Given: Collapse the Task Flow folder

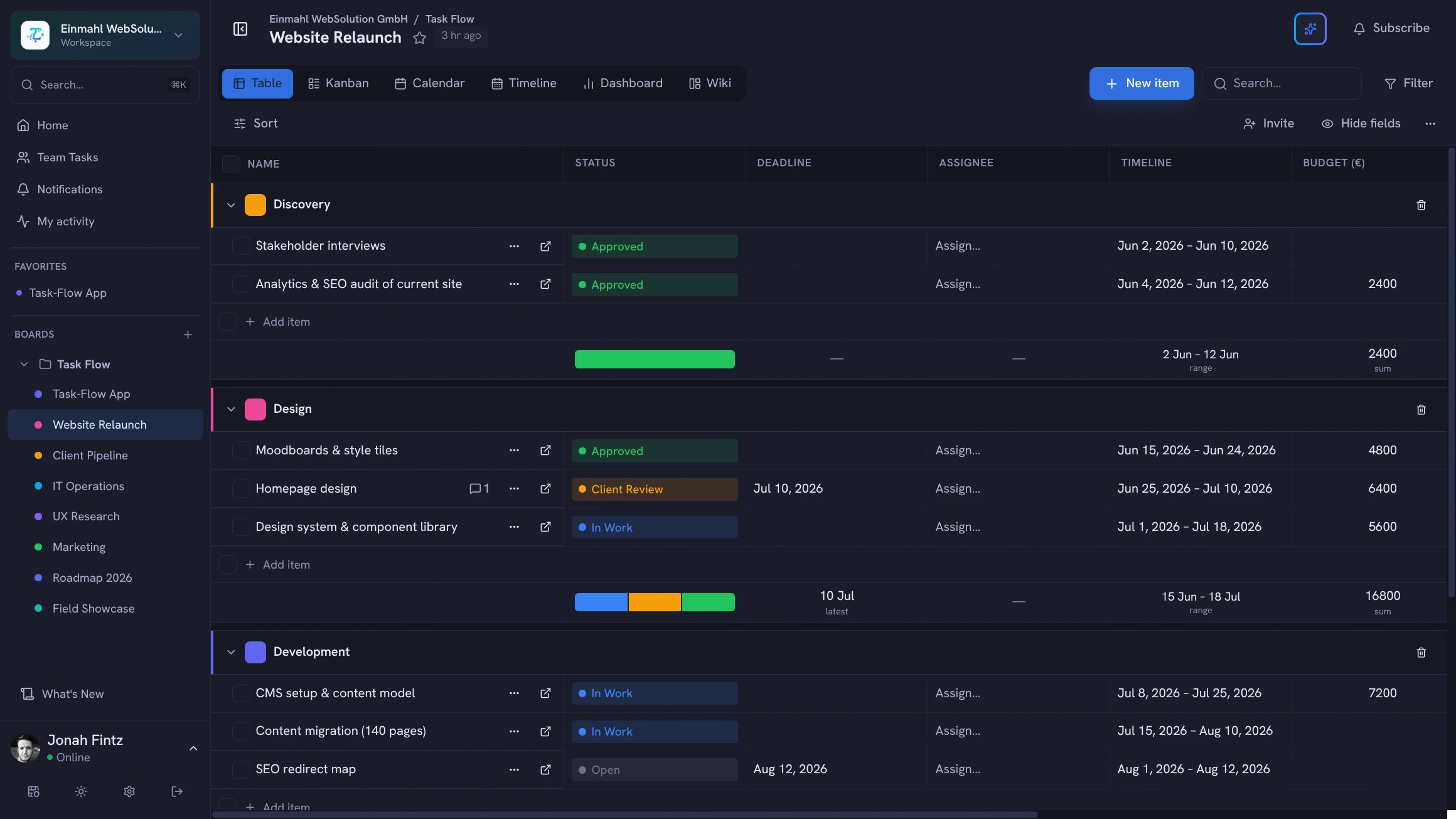Looking at the screenshot, I should 24,364.
